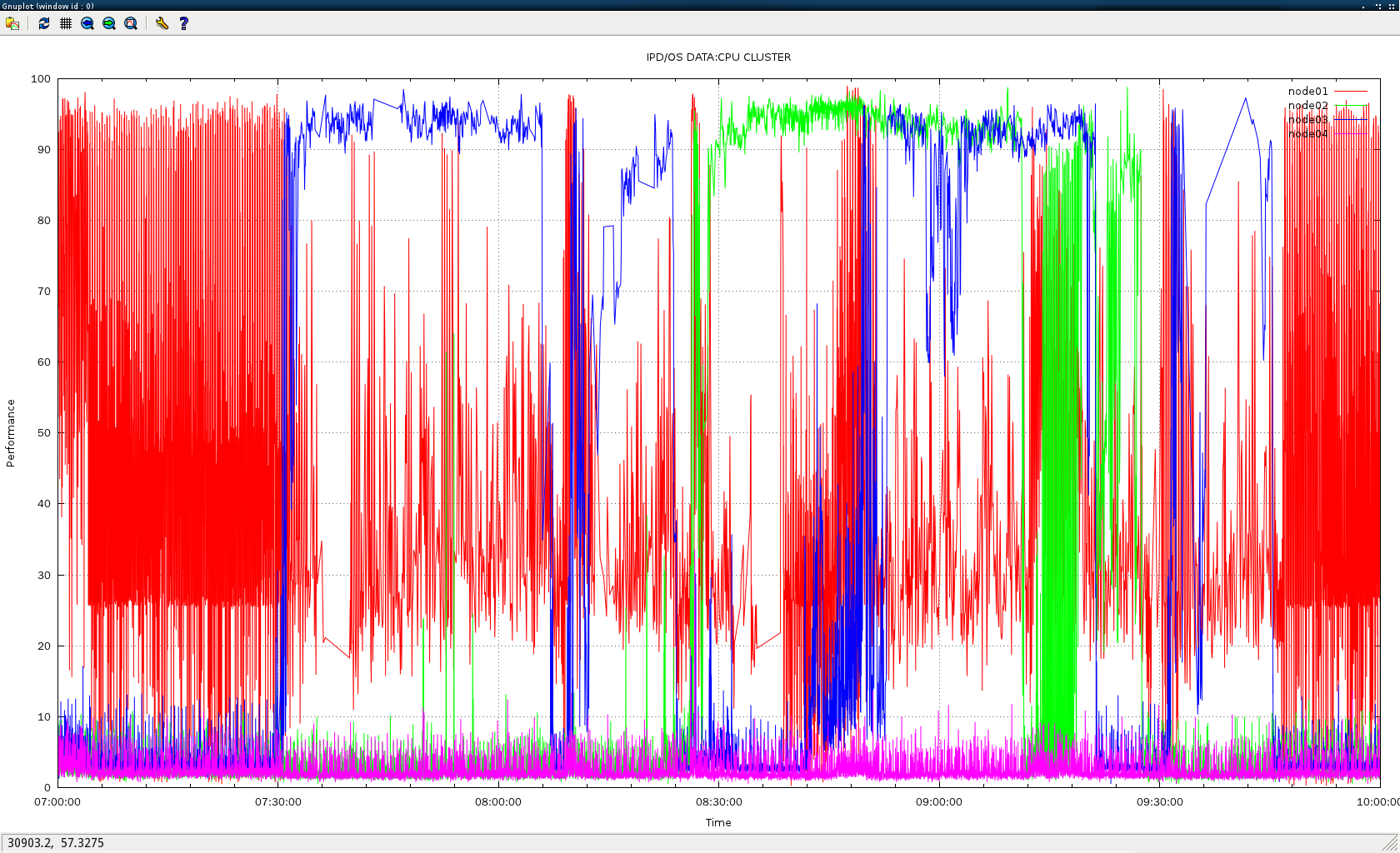Click the 09:30:00 x-axis tick label
This screenshot has height=853, width=1400.
(x=1160, y=802)
